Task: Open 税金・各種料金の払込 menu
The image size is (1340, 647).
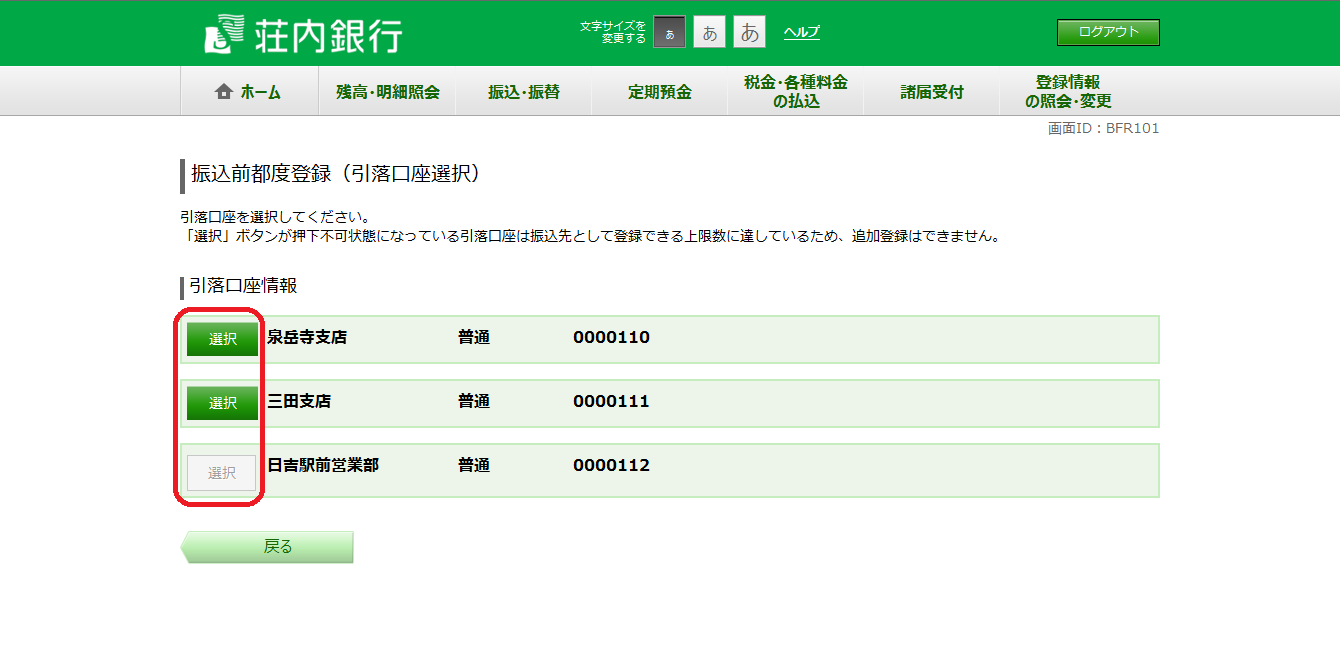Action: (795, 92)
